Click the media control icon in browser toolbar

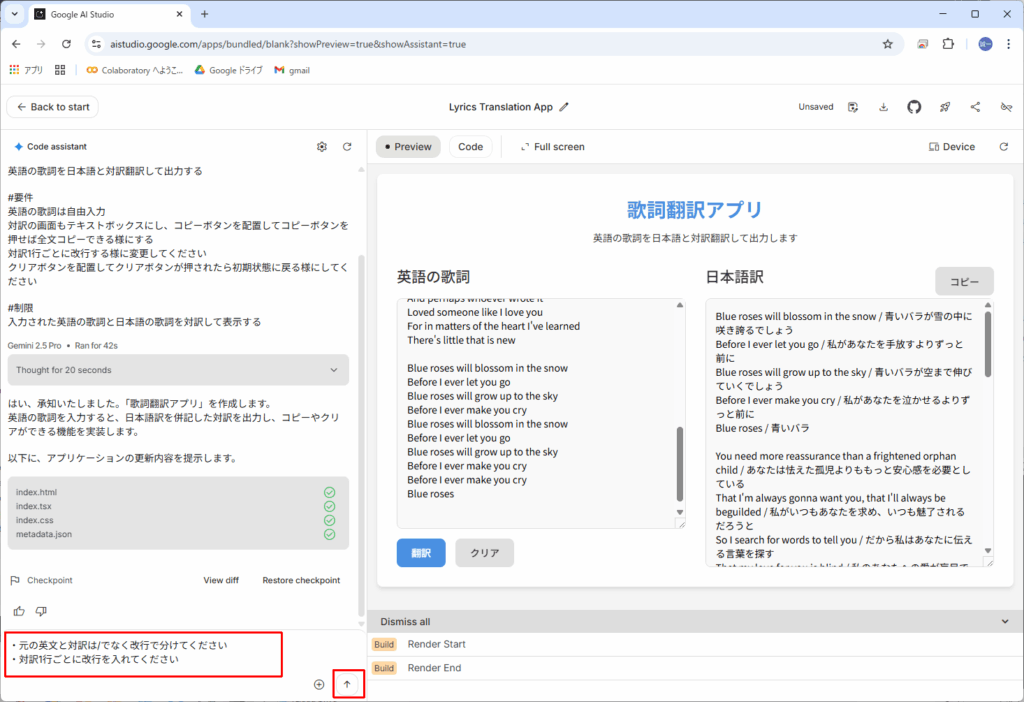922,44
